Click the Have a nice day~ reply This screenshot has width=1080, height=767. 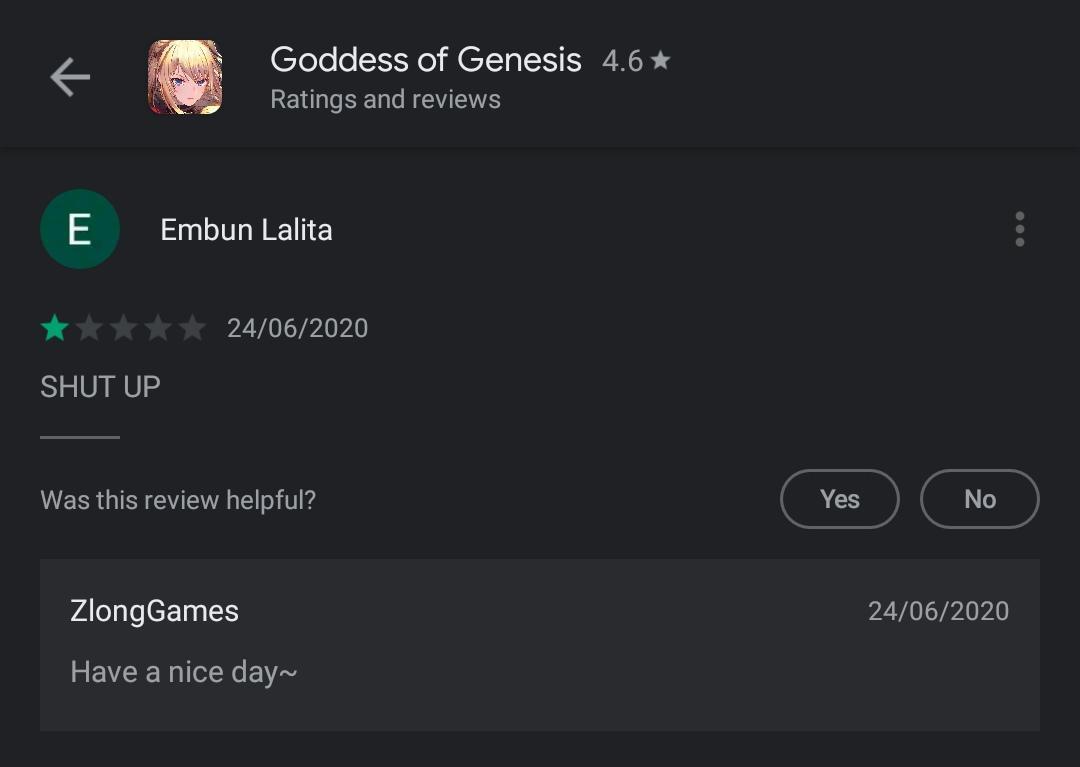pos(183,672)
